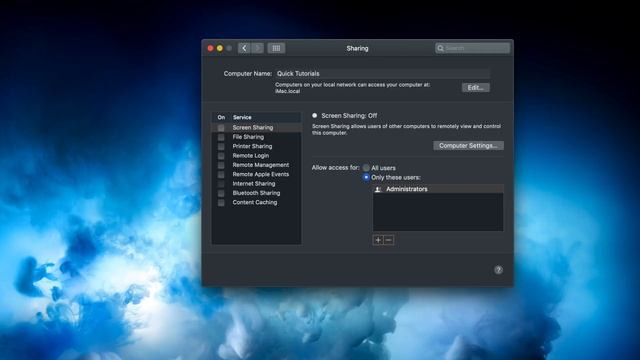
Task: Enable the File Sharing checkbox
Action: pos(221,137)
